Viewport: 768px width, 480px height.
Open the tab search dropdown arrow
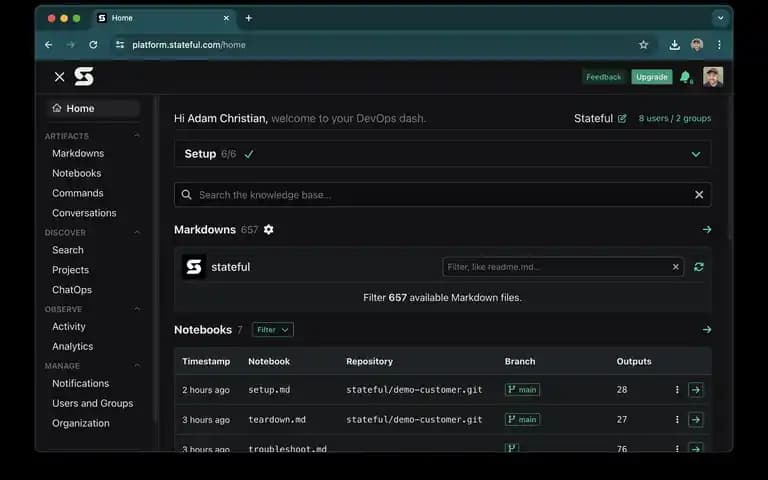click(720, 18)
